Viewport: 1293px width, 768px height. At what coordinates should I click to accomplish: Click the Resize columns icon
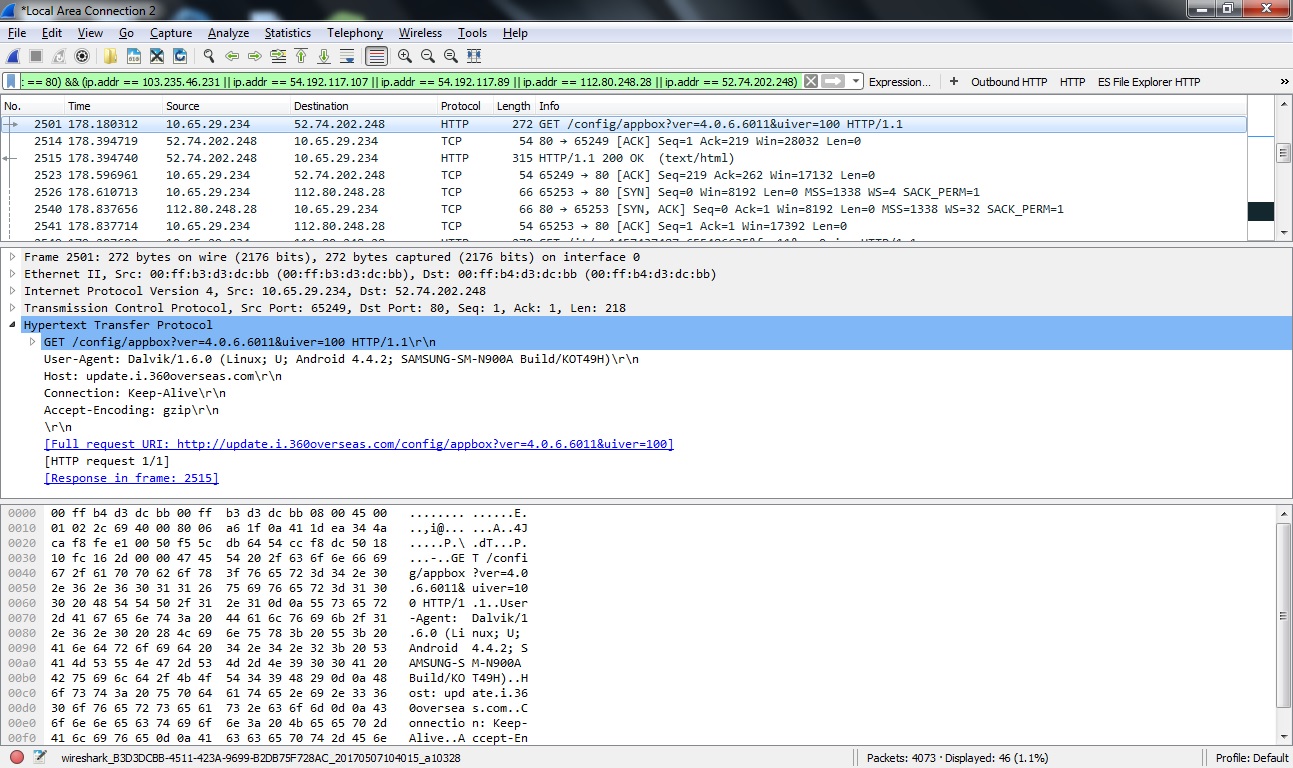click(x=474, y=57)
